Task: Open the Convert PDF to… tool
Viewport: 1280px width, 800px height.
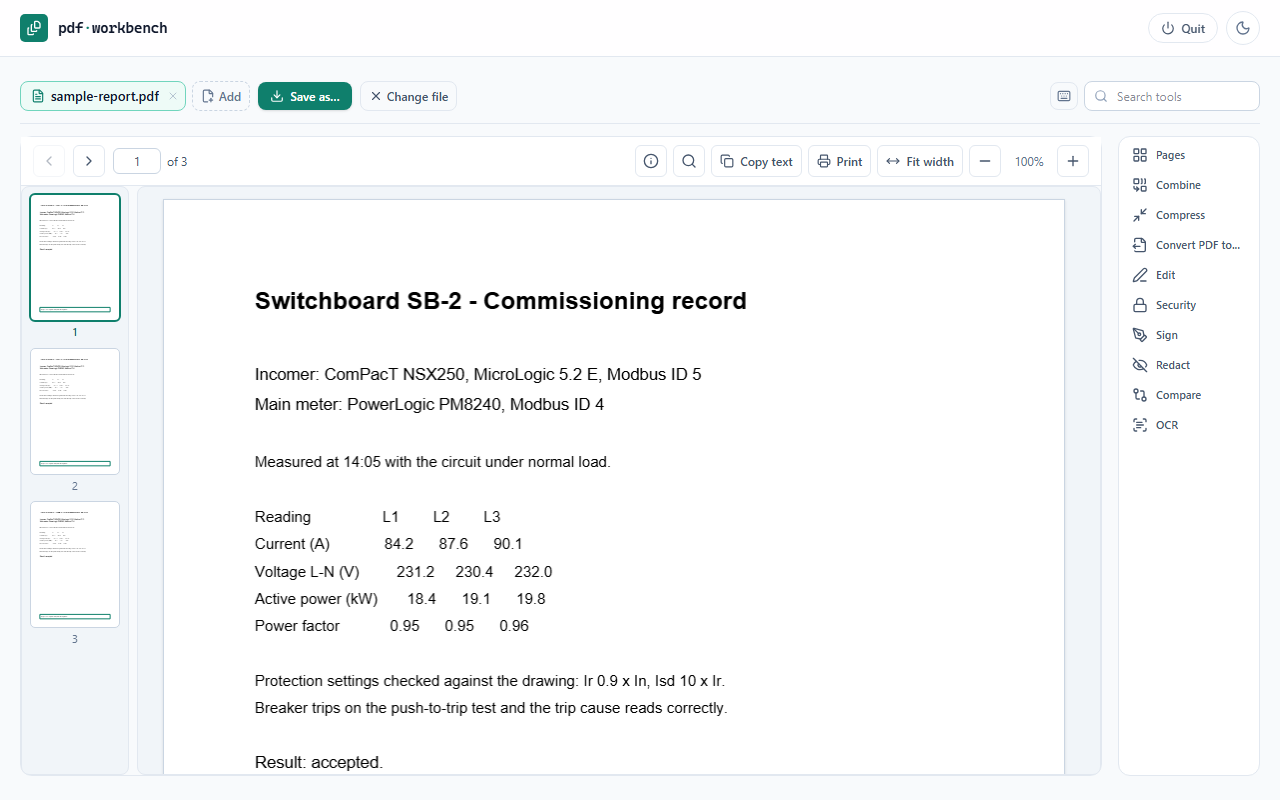Action: click(1188, 245)
